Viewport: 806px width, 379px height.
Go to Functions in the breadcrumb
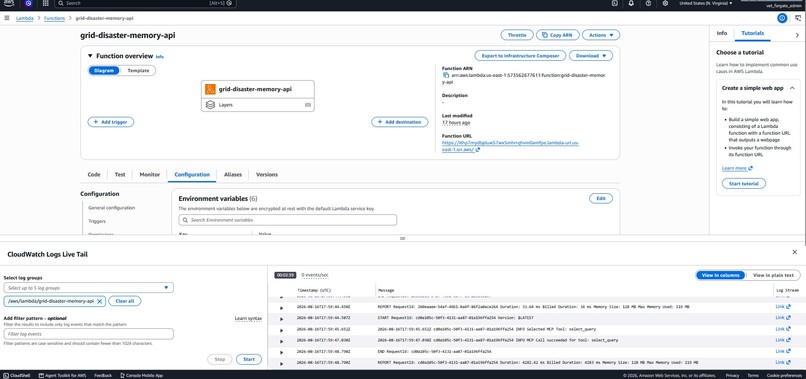[x=54, y=18]
